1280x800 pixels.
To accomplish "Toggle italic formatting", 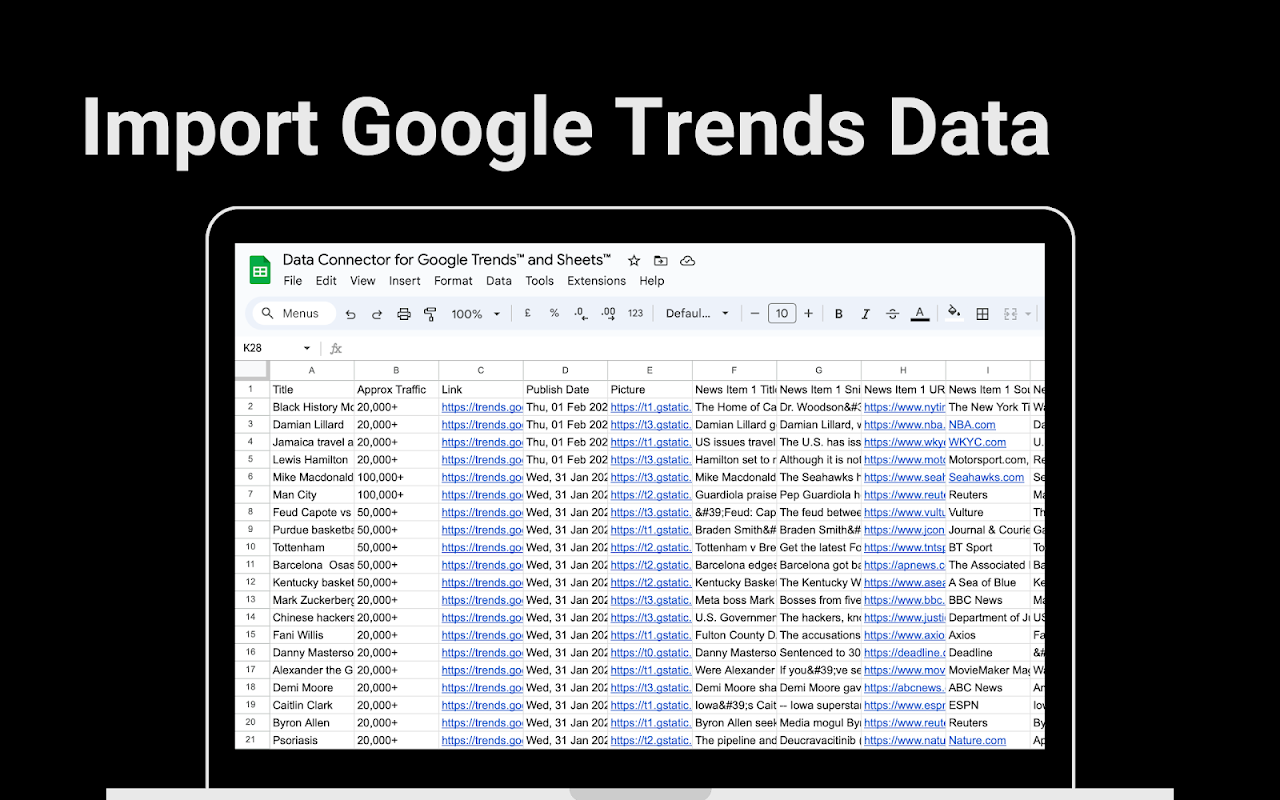I will tap(866, 314).
